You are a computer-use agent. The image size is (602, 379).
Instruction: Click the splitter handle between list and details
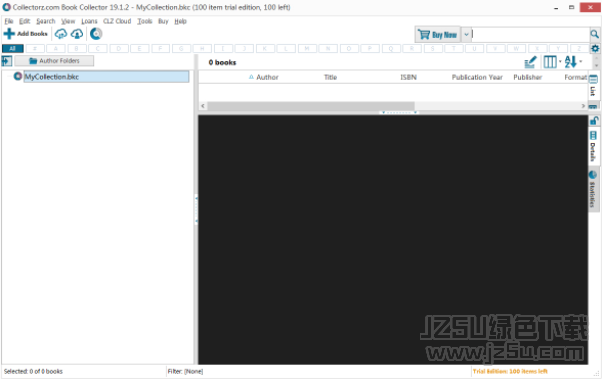tap(399, 112)
